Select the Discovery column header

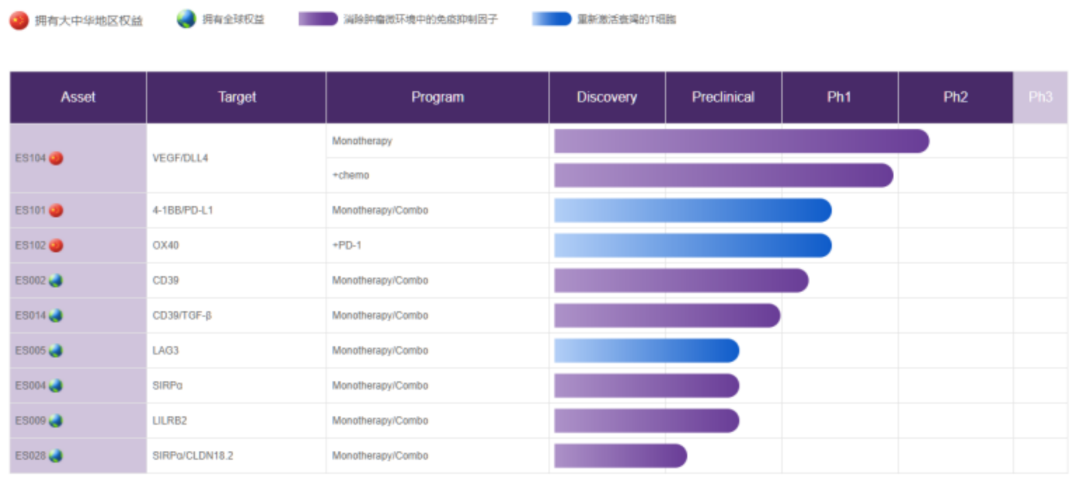point(606,97)
